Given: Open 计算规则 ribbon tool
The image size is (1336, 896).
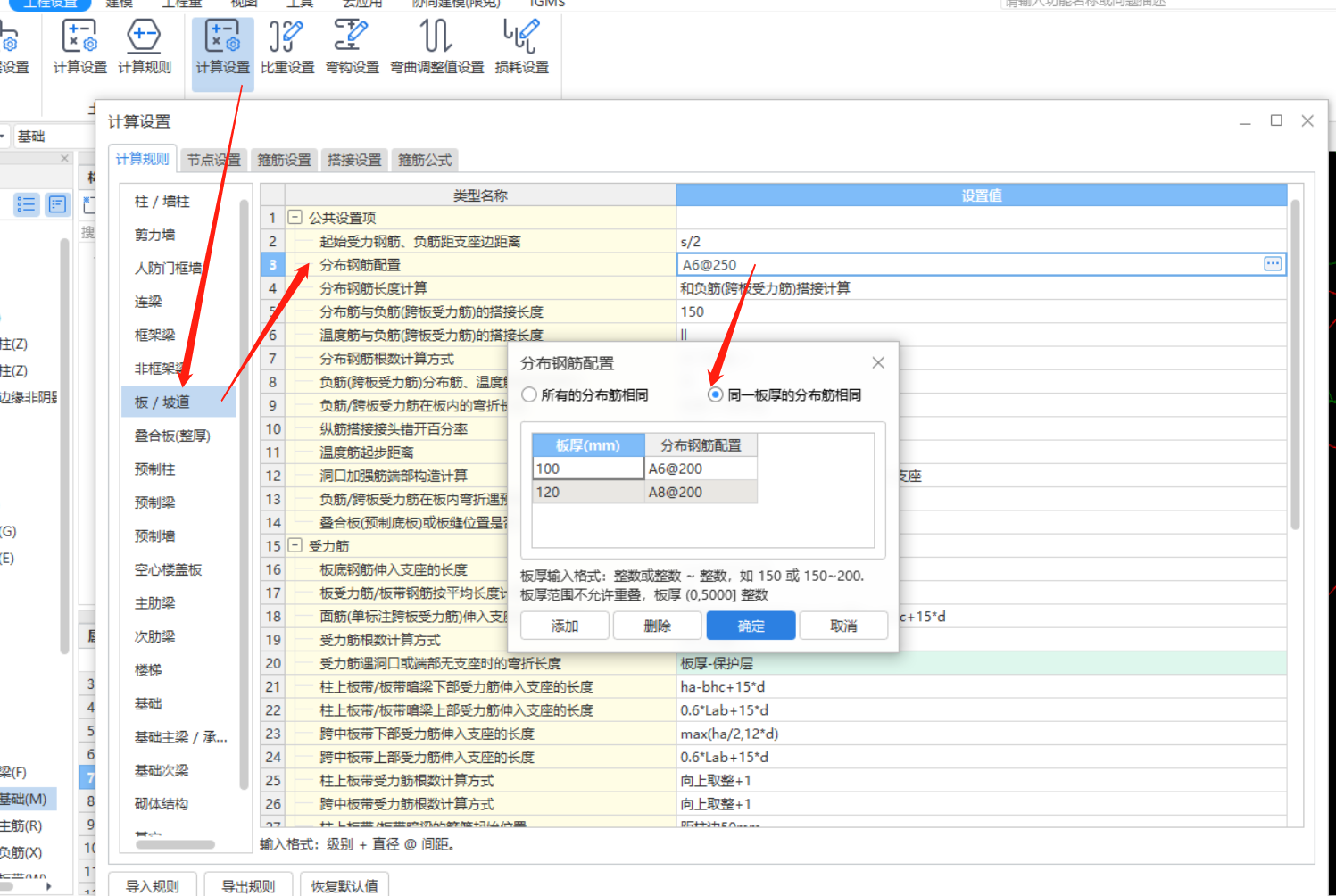Looking at the screenshot, I should (145, 49).
